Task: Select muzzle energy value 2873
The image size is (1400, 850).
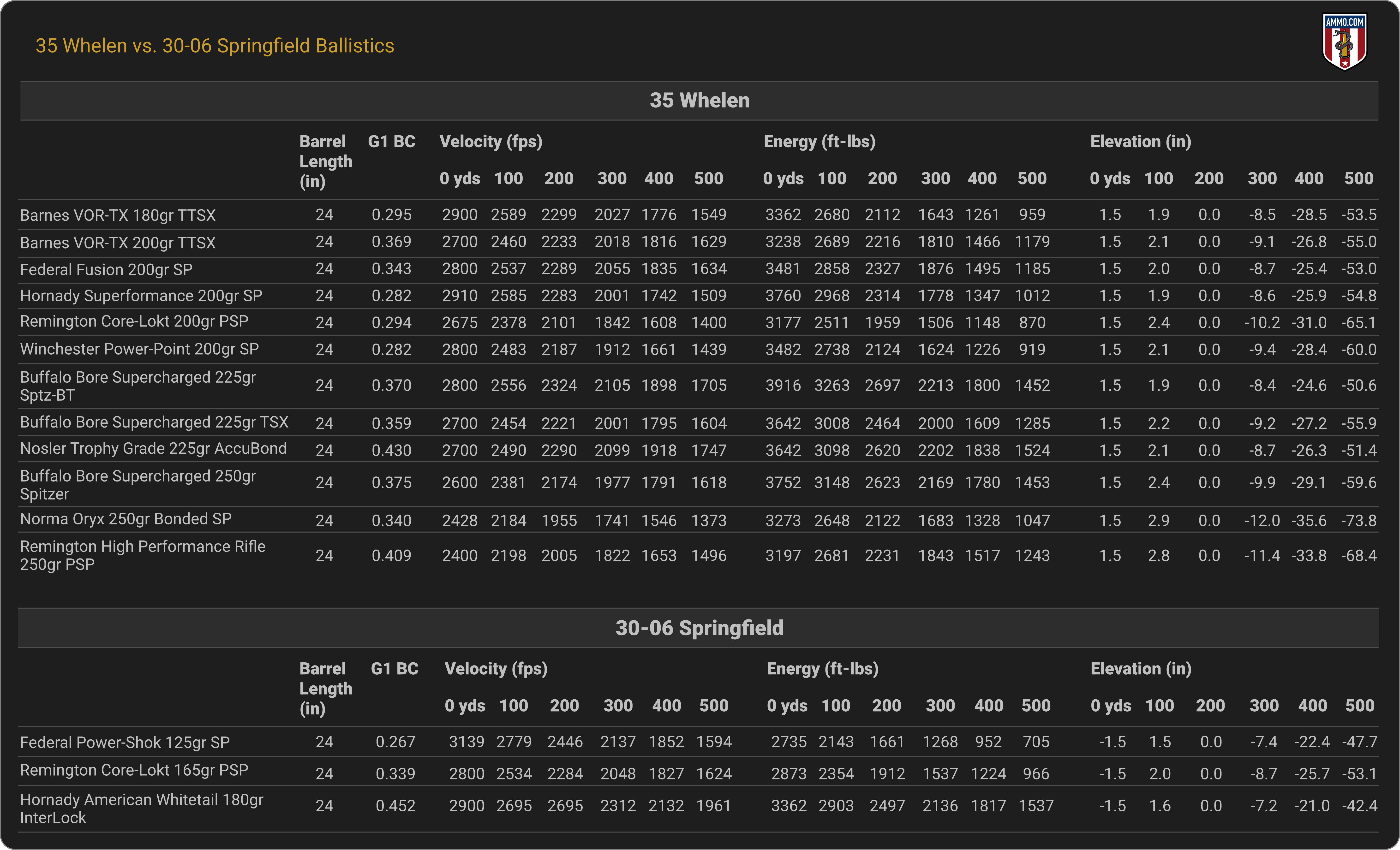Action: (x=789, y=774)
